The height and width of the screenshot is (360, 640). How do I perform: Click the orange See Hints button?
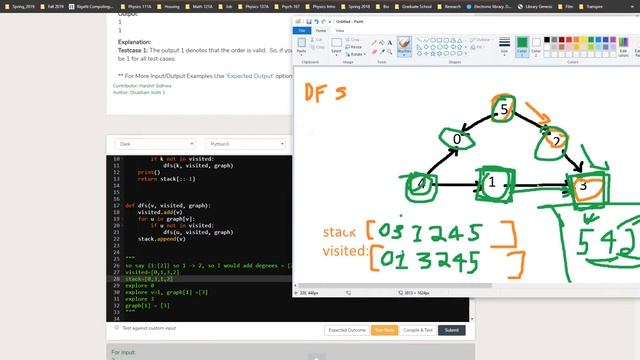point(384,330)
